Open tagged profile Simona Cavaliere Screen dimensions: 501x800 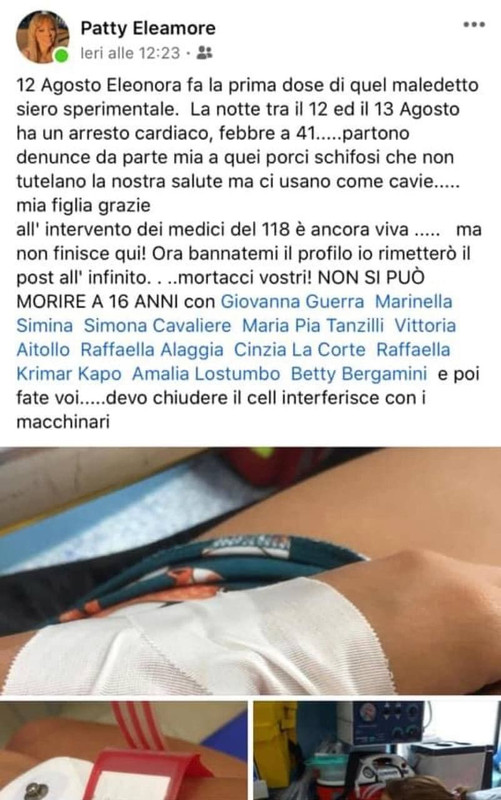tap(157, 326)
